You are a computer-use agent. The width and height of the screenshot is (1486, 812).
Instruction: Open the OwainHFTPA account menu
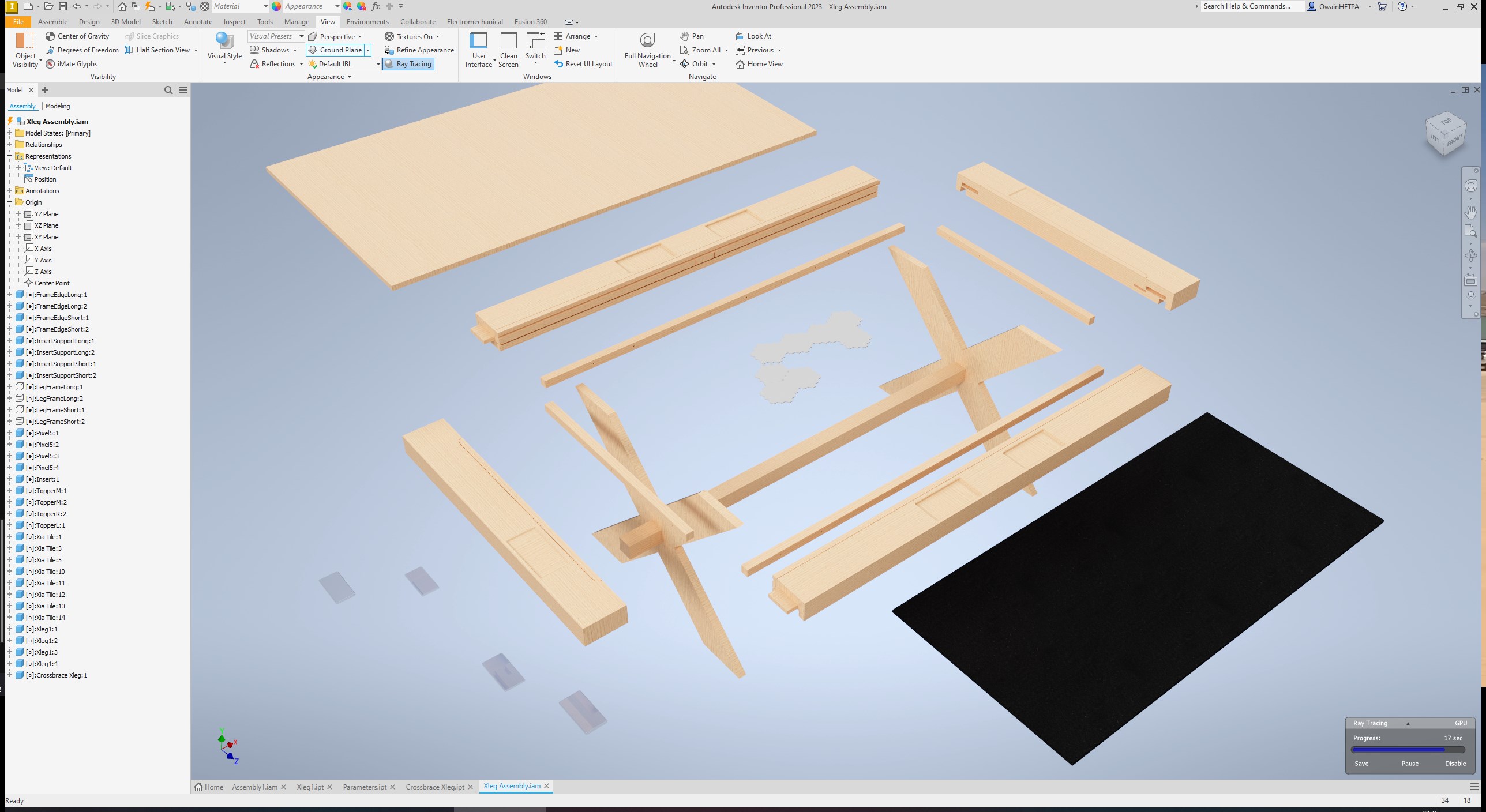(x=1339, y=6)
